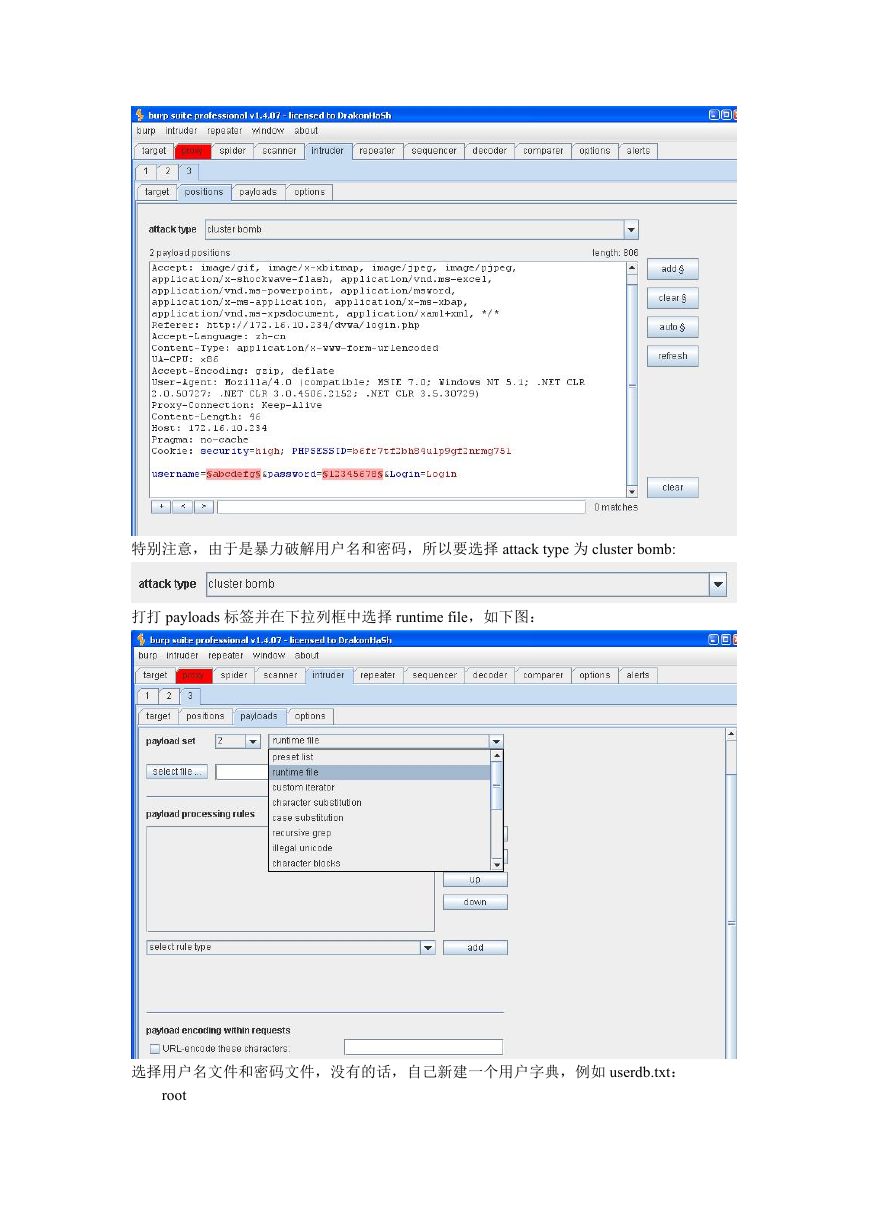
Task: Switch to the decoder tab in the payload-set window
Action: 489,675
